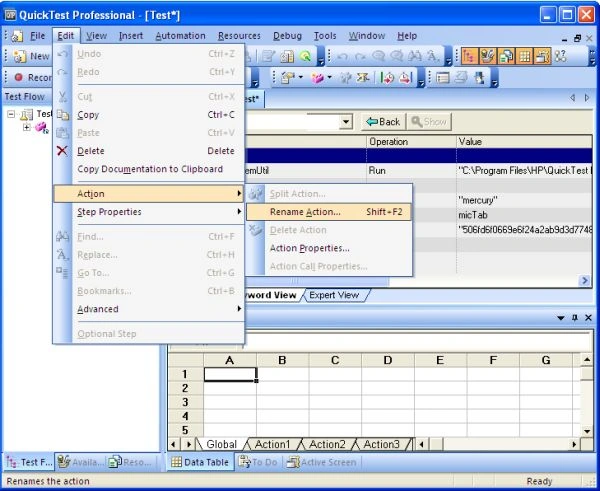600x491 pixels.
Task: Open the Insert menu
Action: coord(131,36)
